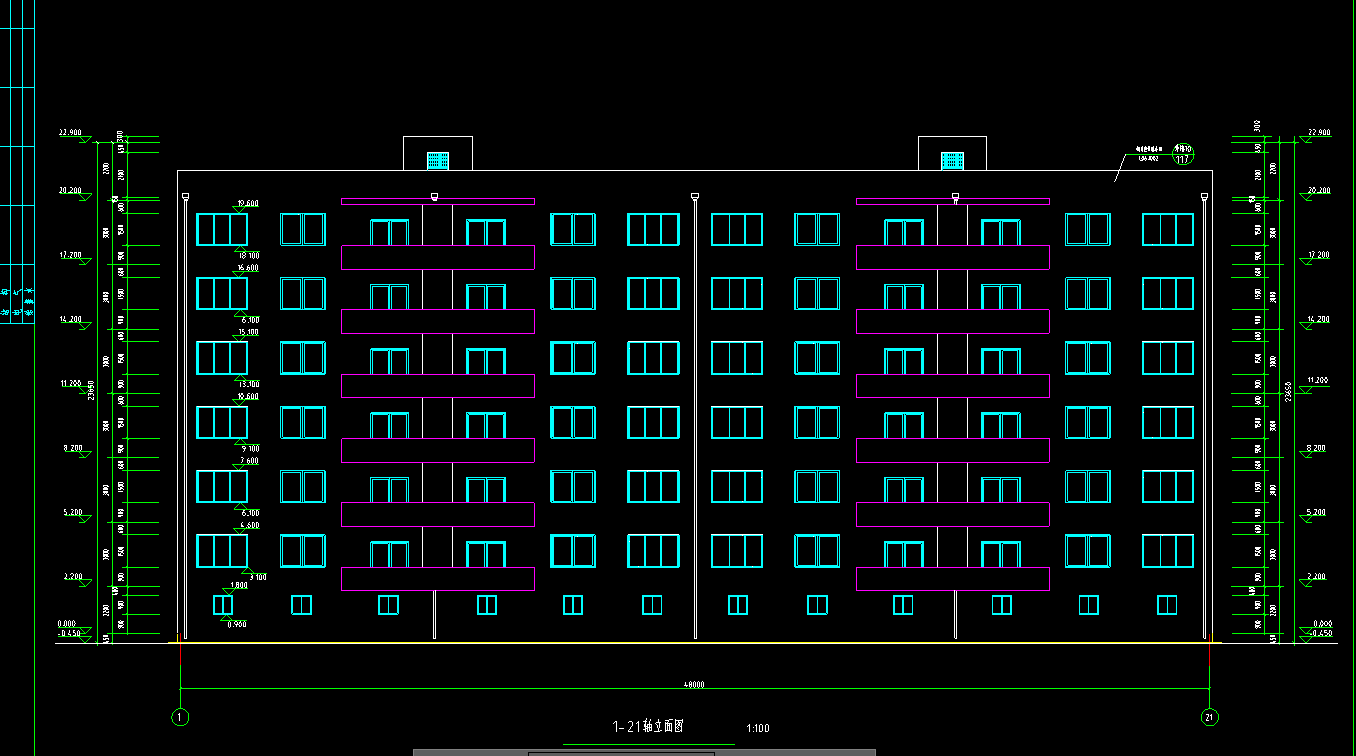
Task: Pick the window head elevation label 19.600
Action: point(248,204)
